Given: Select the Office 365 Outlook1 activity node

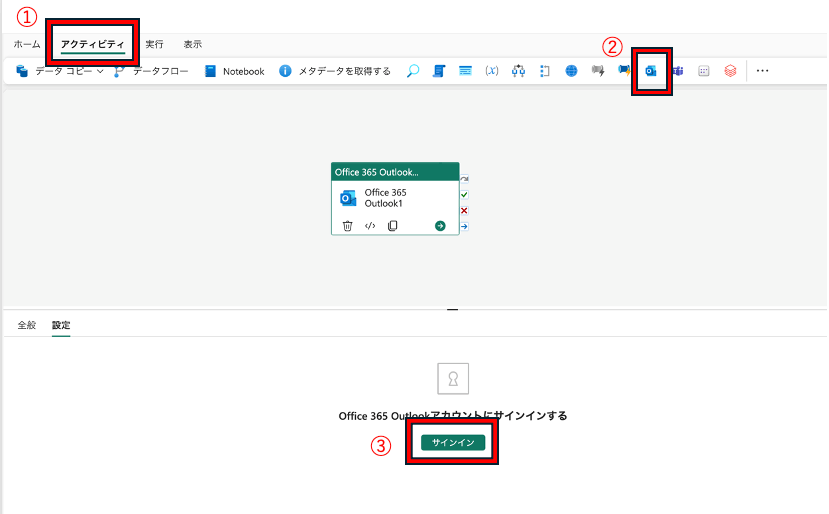Looking at the screenshot, I should click(x=395, y=199).
